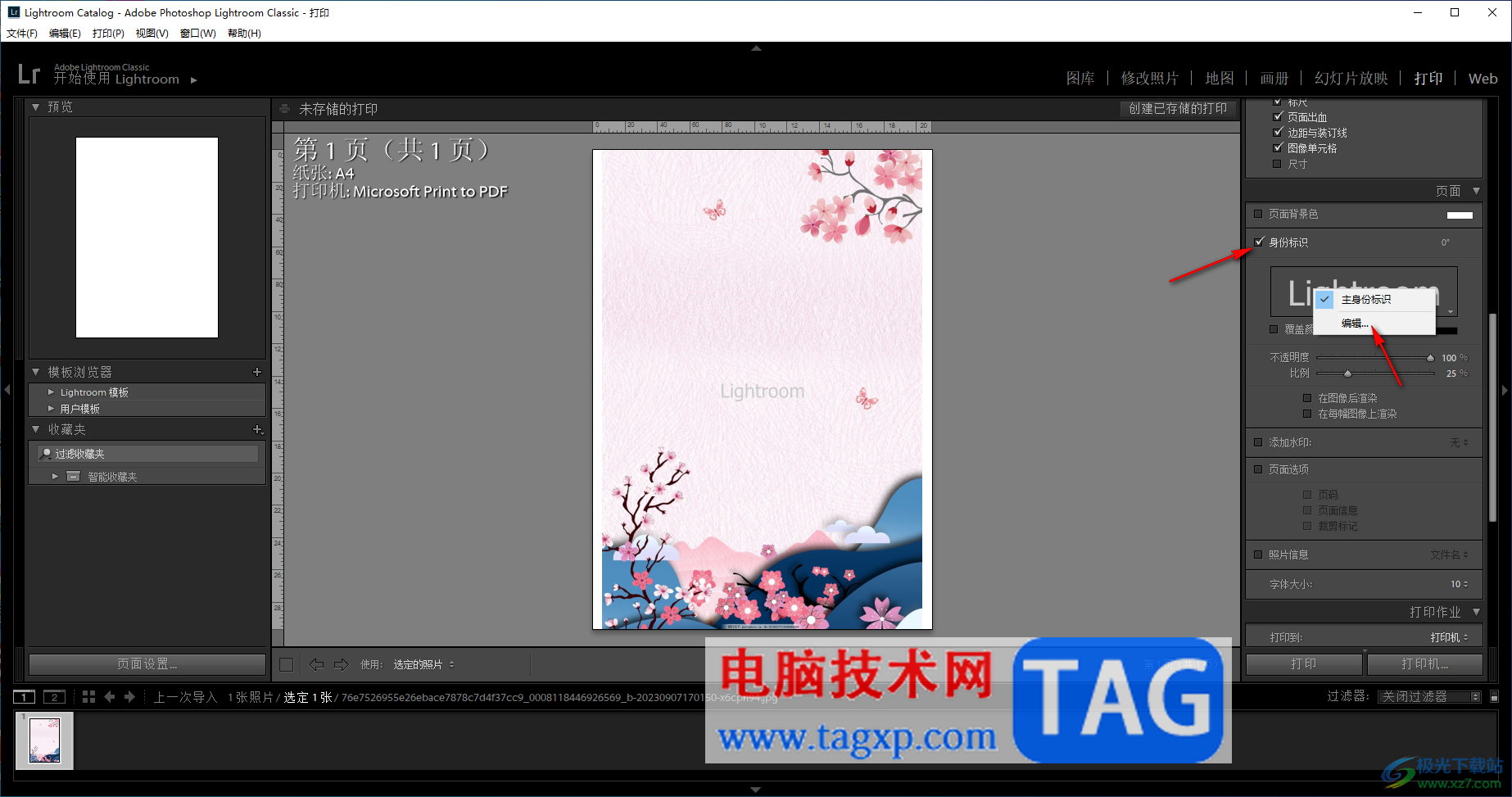Show previous page with toolbar left arrow

[x=316, y=664]
